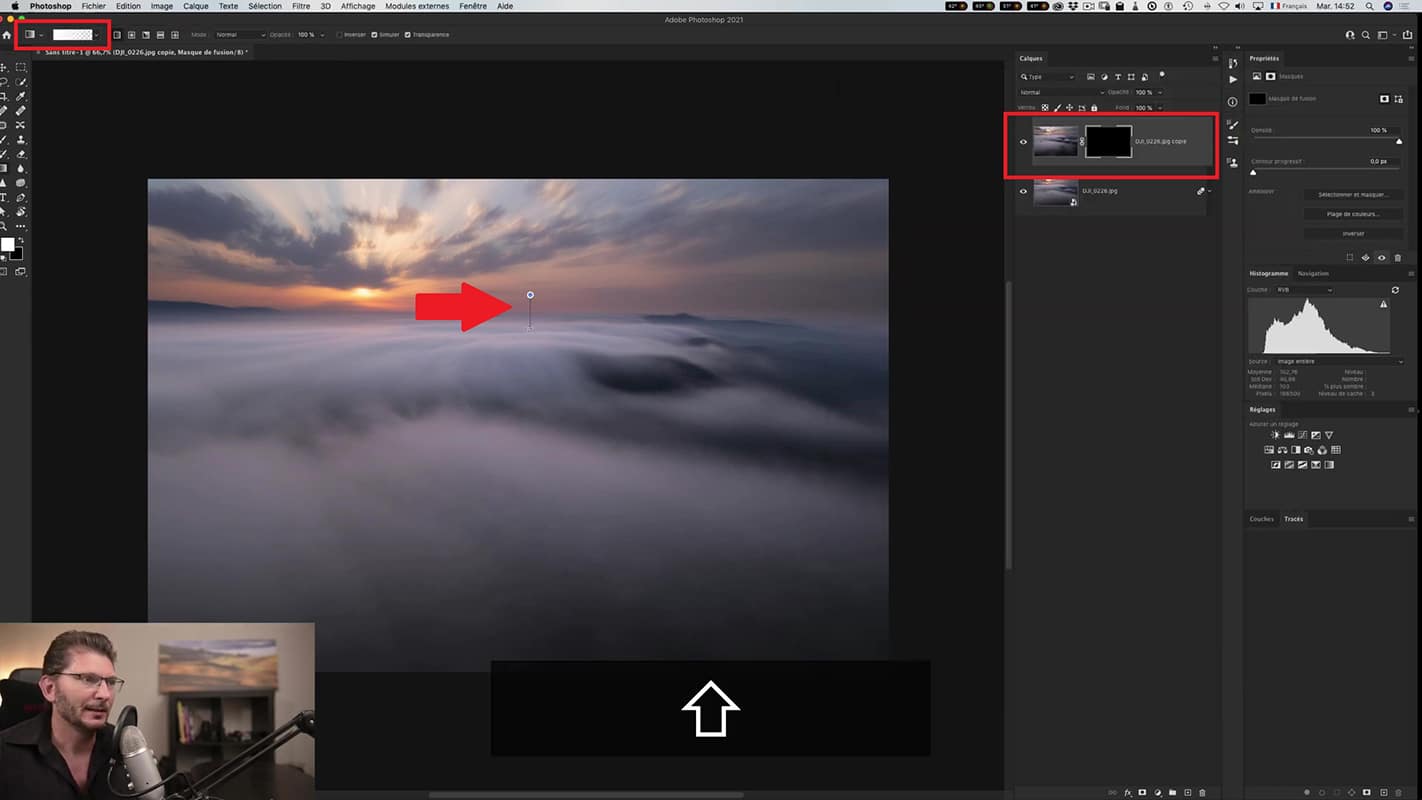This screenshot has height=800, width=1422.
Task: Add a Vibrance adjustment triangle icon
Action: pyautogui.click(x=1329, y=436)
